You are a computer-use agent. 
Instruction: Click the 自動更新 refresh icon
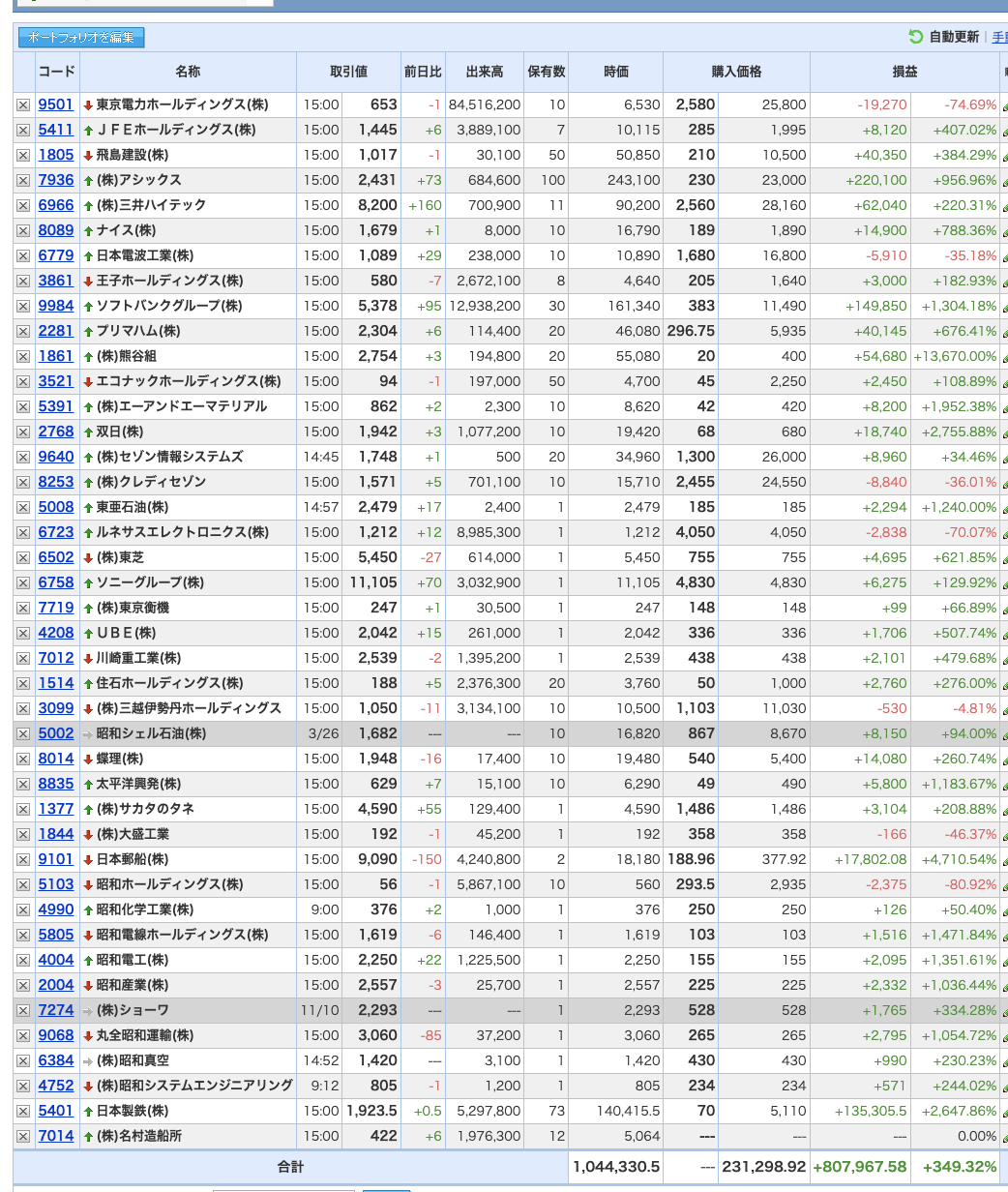pos(915,37)
